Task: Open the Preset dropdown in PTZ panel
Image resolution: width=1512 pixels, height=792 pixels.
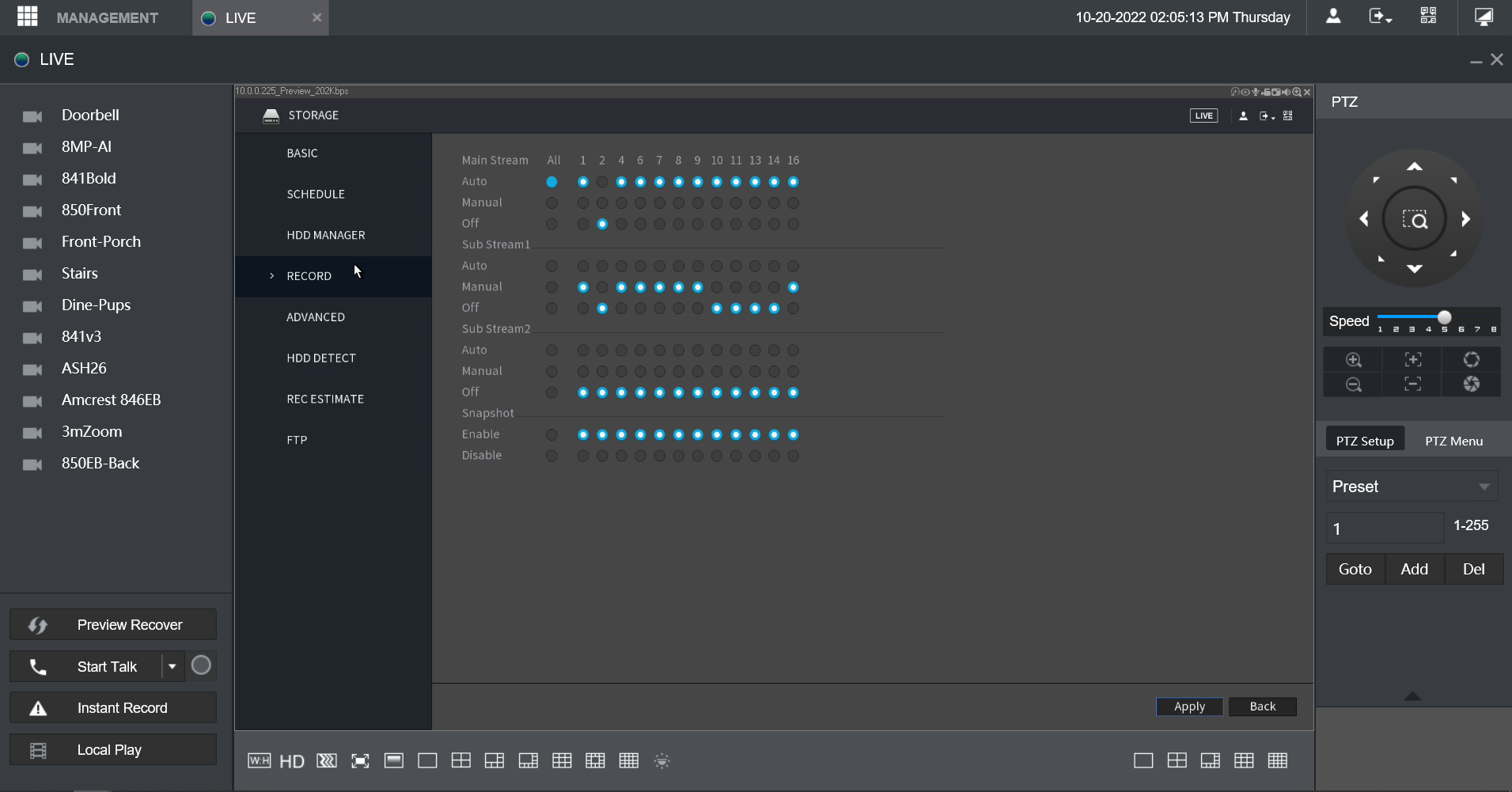Action: pos(1412,487)
